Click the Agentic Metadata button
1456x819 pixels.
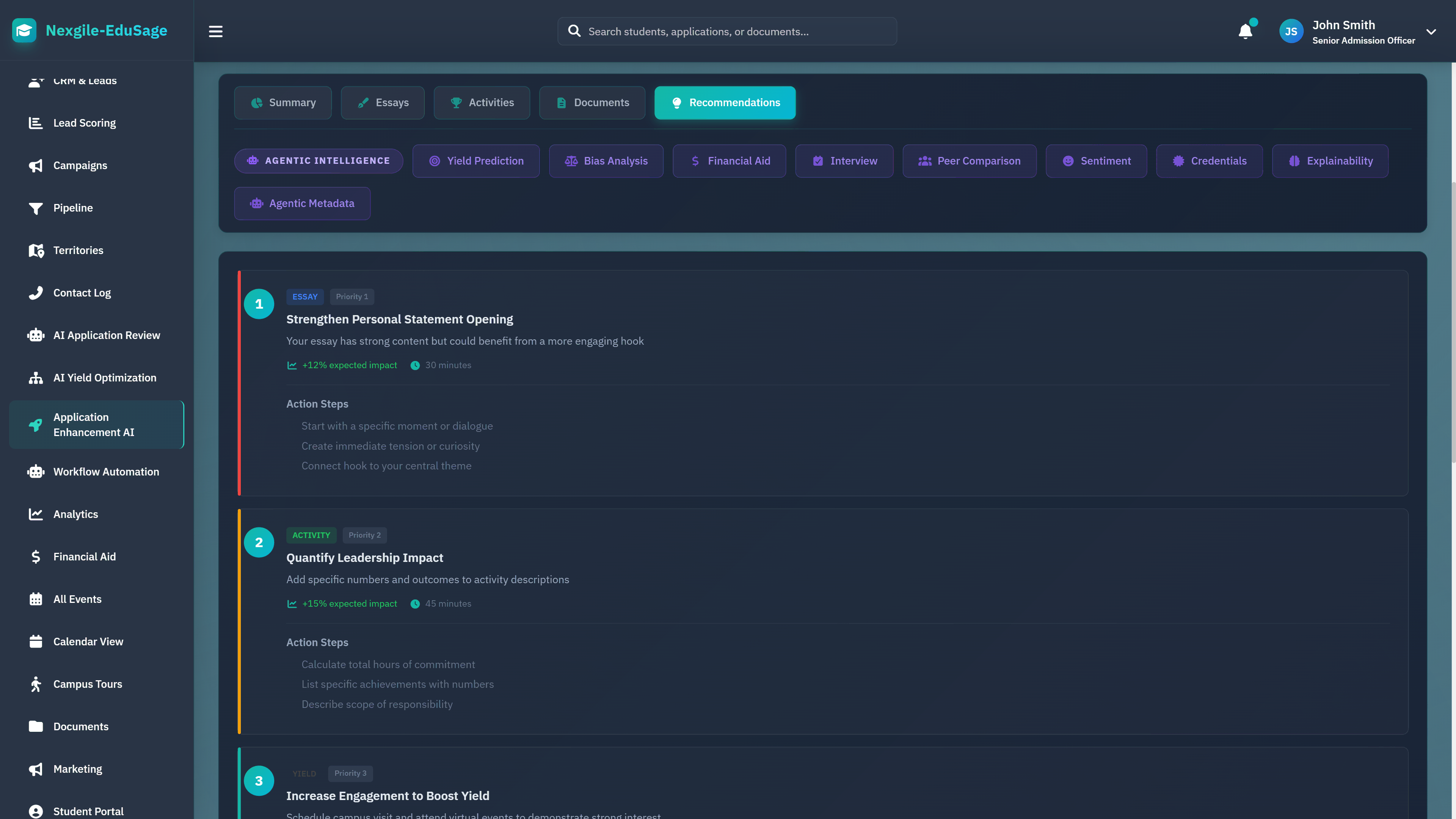coord(302,204)
